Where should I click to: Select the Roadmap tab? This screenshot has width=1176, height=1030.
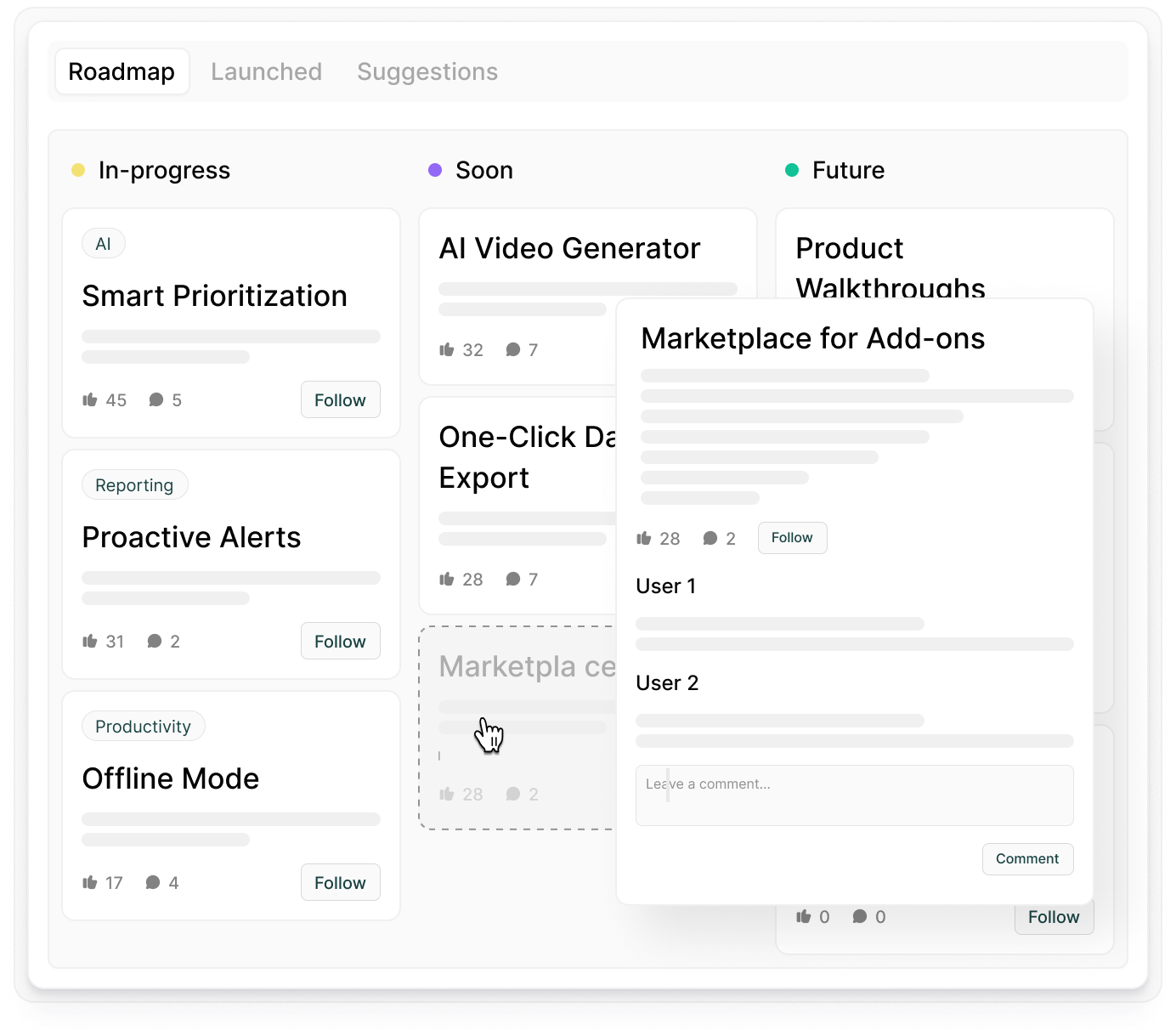point(122,71)
